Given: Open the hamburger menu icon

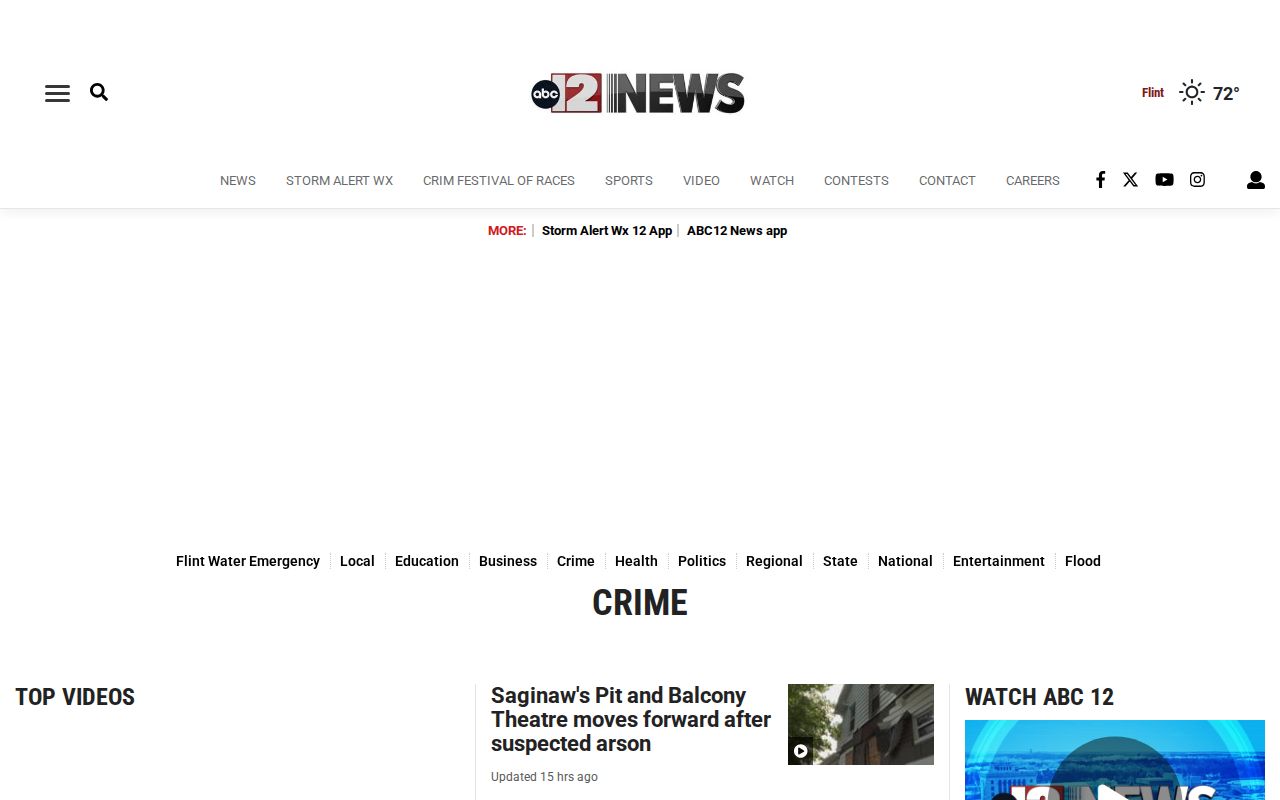Looking at the screenshot, I should pos(57,93).
